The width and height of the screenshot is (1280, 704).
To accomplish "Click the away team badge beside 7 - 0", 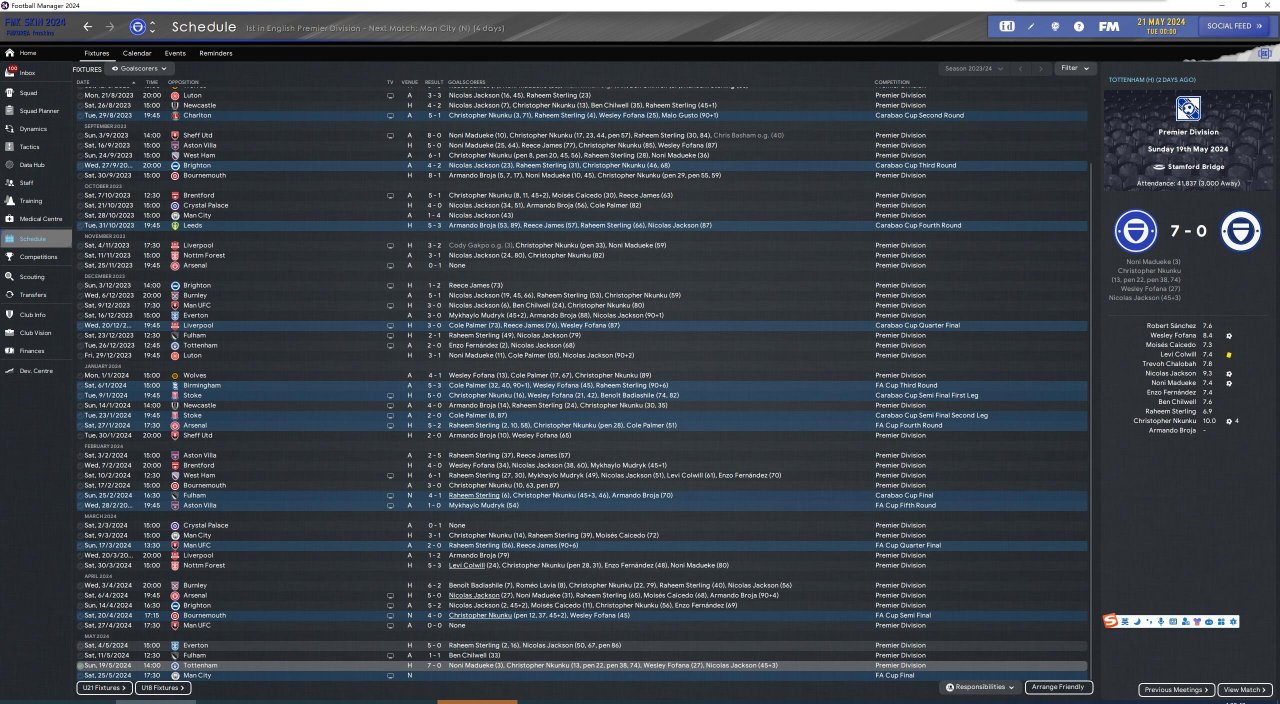I will [1240, 231].
